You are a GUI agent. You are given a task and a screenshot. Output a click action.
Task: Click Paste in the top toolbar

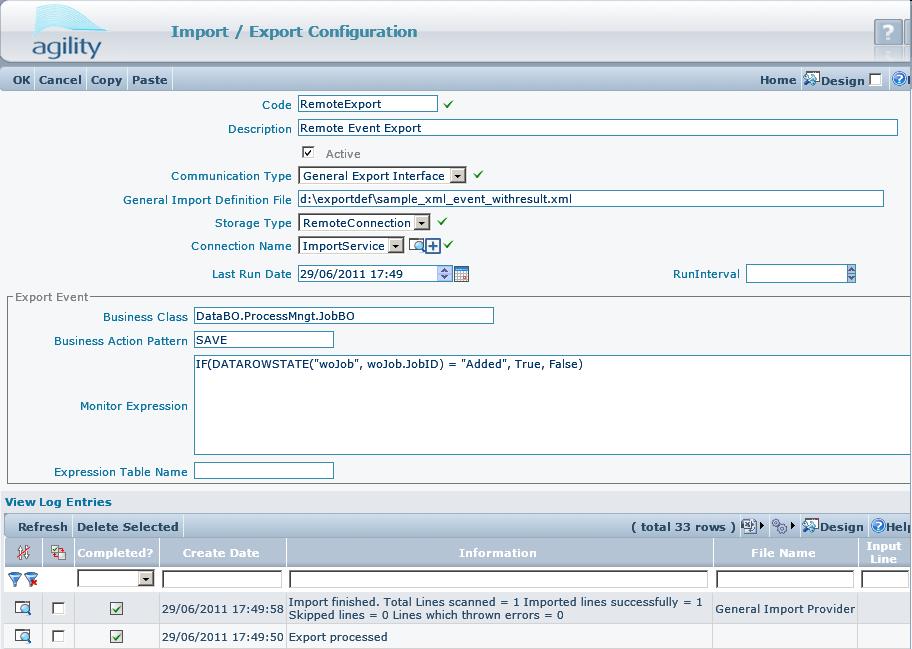coord(150,80)
